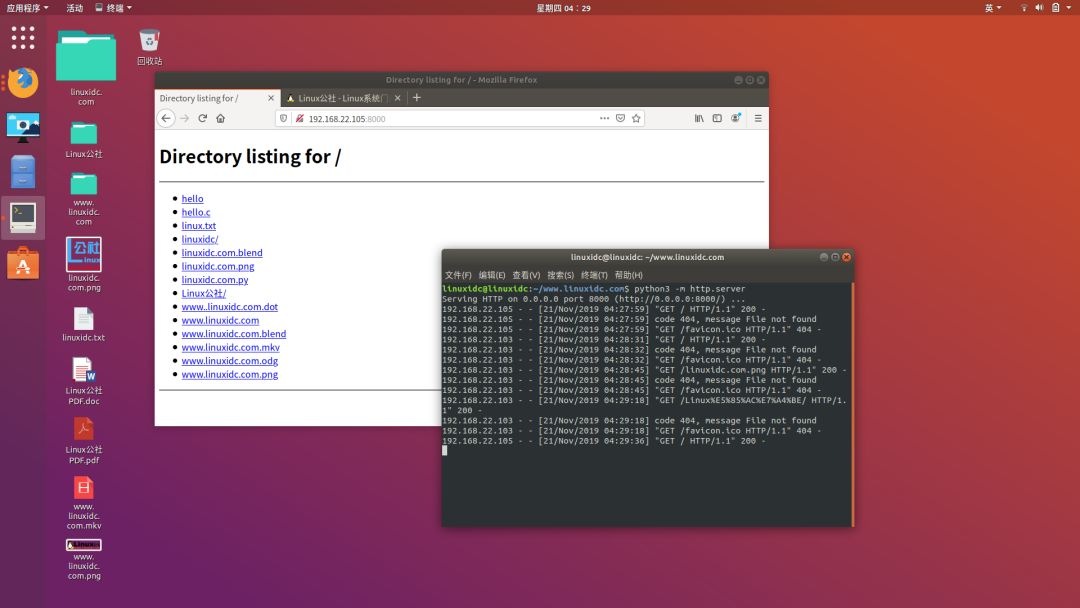Open terminal 查看(V) menu
This screenshot has width=1080, height=608.
[x=526, y=275]
